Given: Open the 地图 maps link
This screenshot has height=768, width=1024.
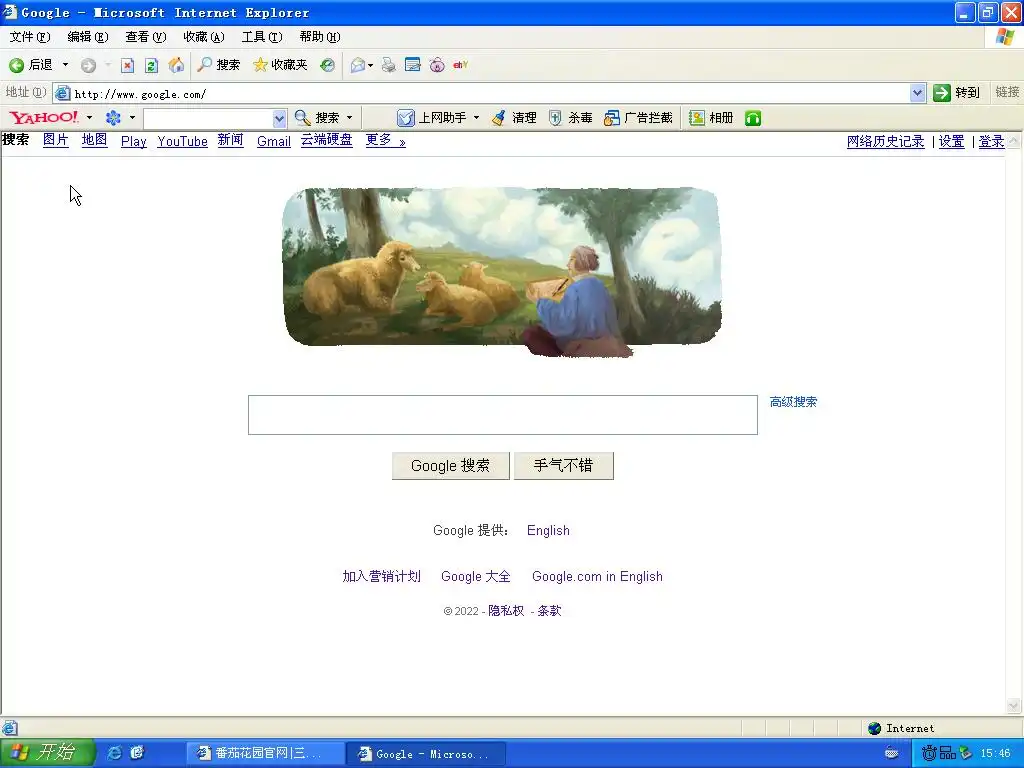Looking at the screenshot, I should coord(94,140).
